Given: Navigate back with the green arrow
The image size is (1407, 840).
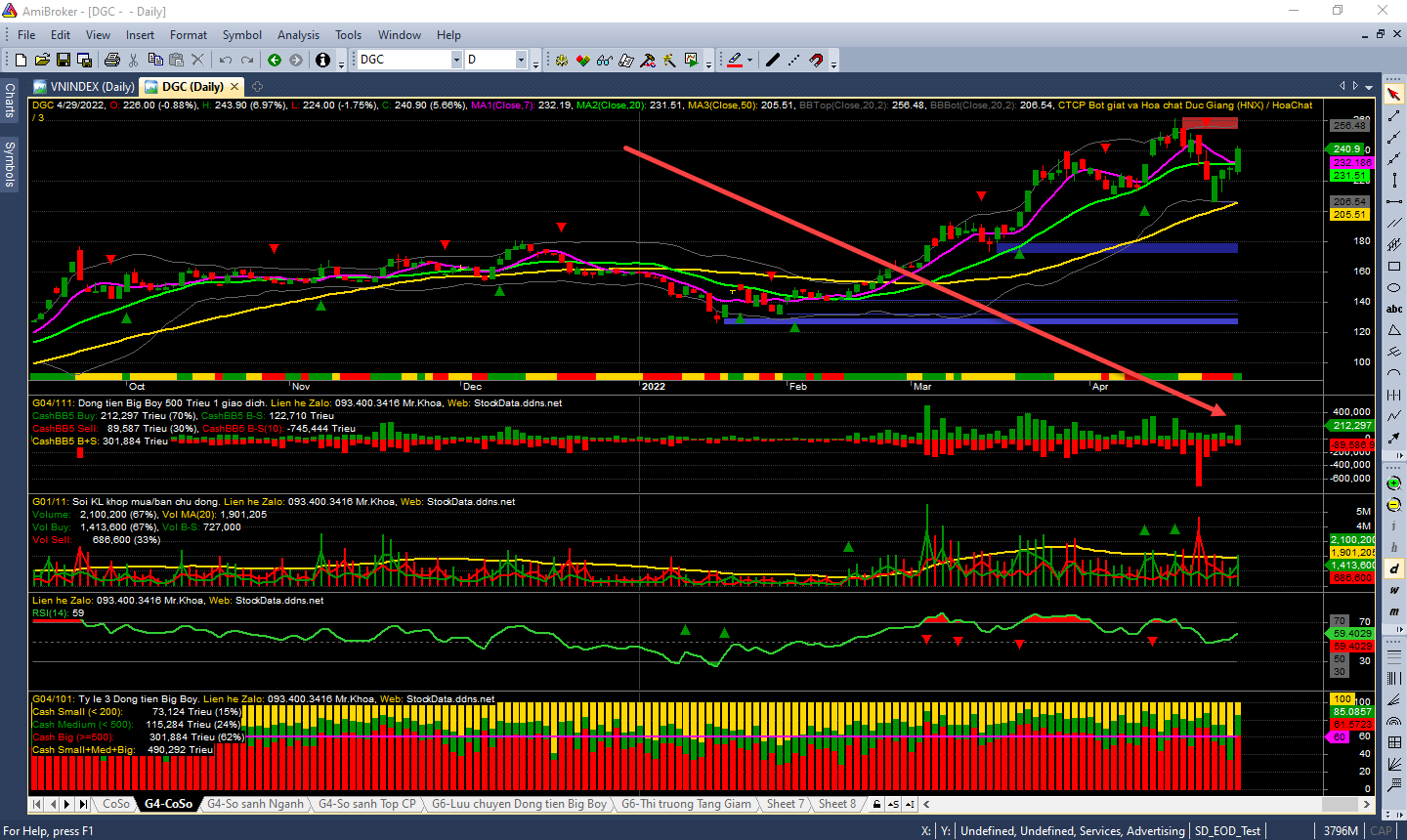Looking at the screenshot, I should (x=275, y=60).
